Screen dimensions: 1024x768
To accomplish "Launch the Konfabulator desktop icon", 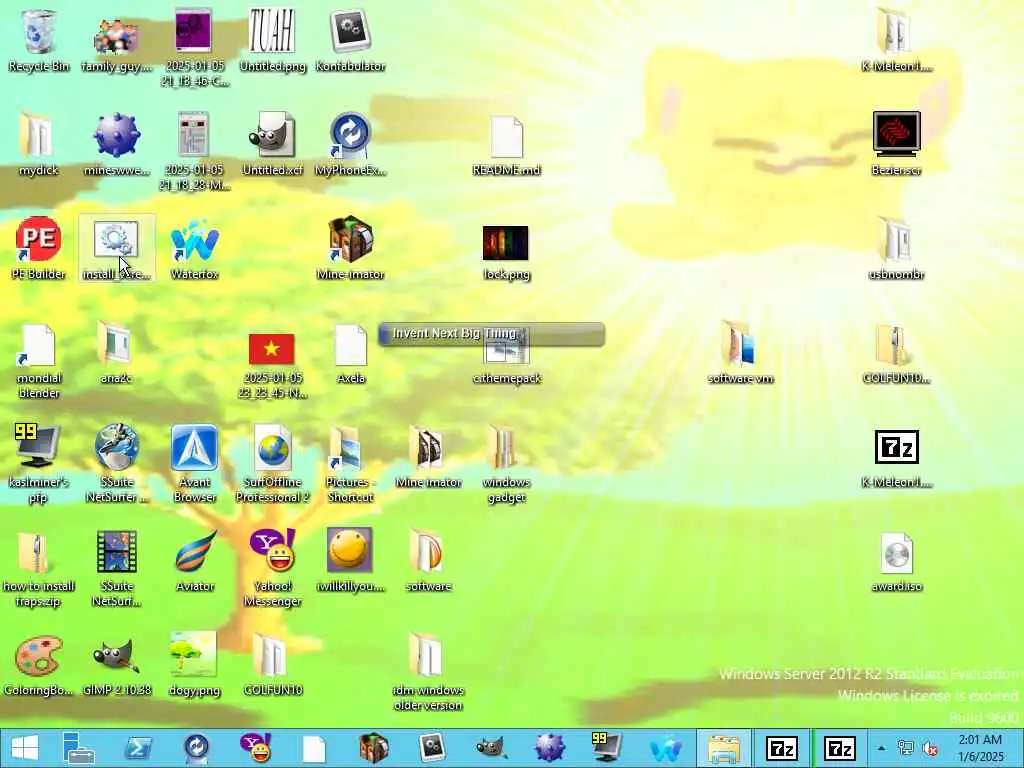I will click(x=350, y=40).
